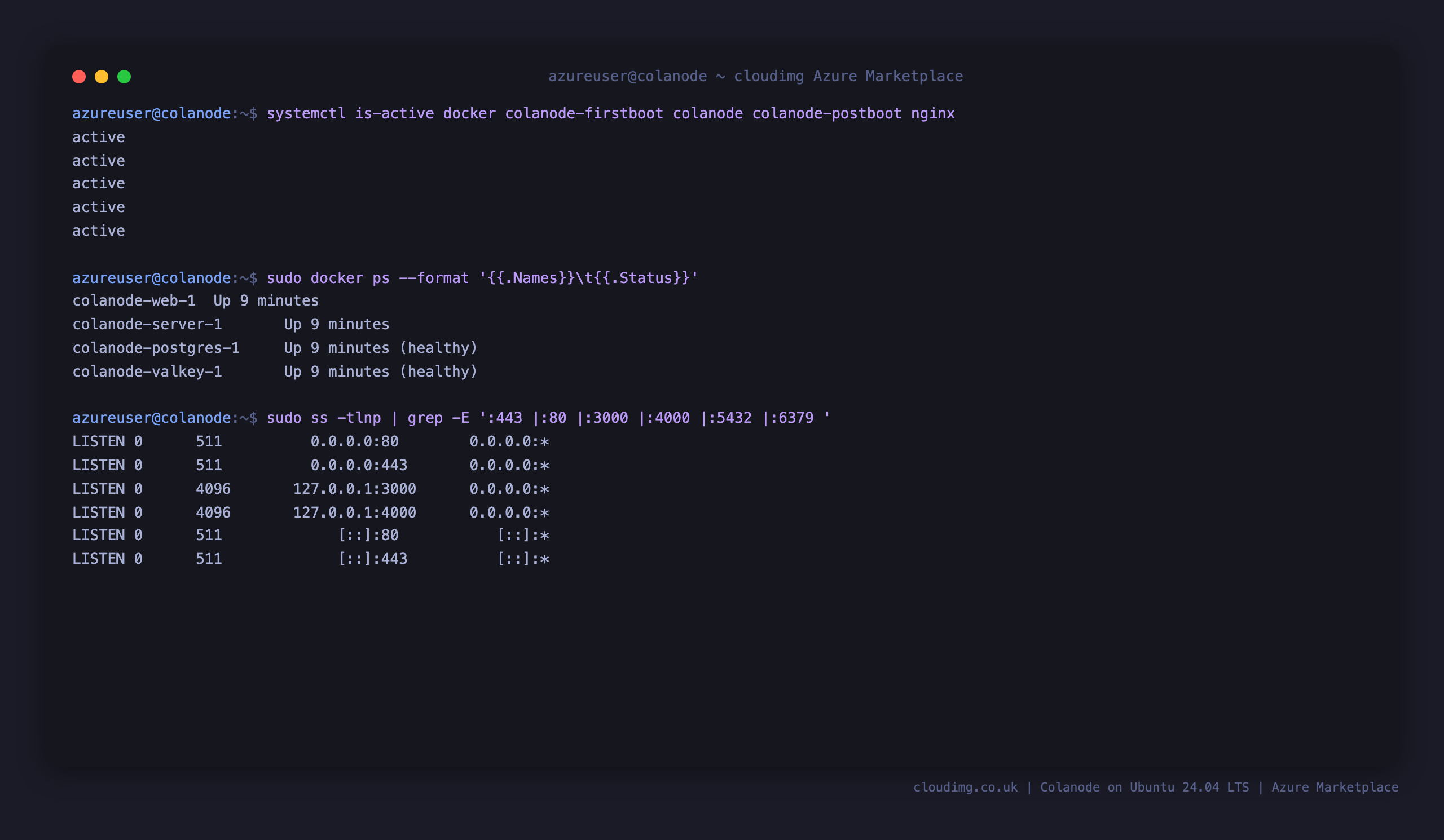Viewport: 1444px width, 840px height.
Task: Click the '127.0.0.1:4000' listen address
Action: coord(354,512)
